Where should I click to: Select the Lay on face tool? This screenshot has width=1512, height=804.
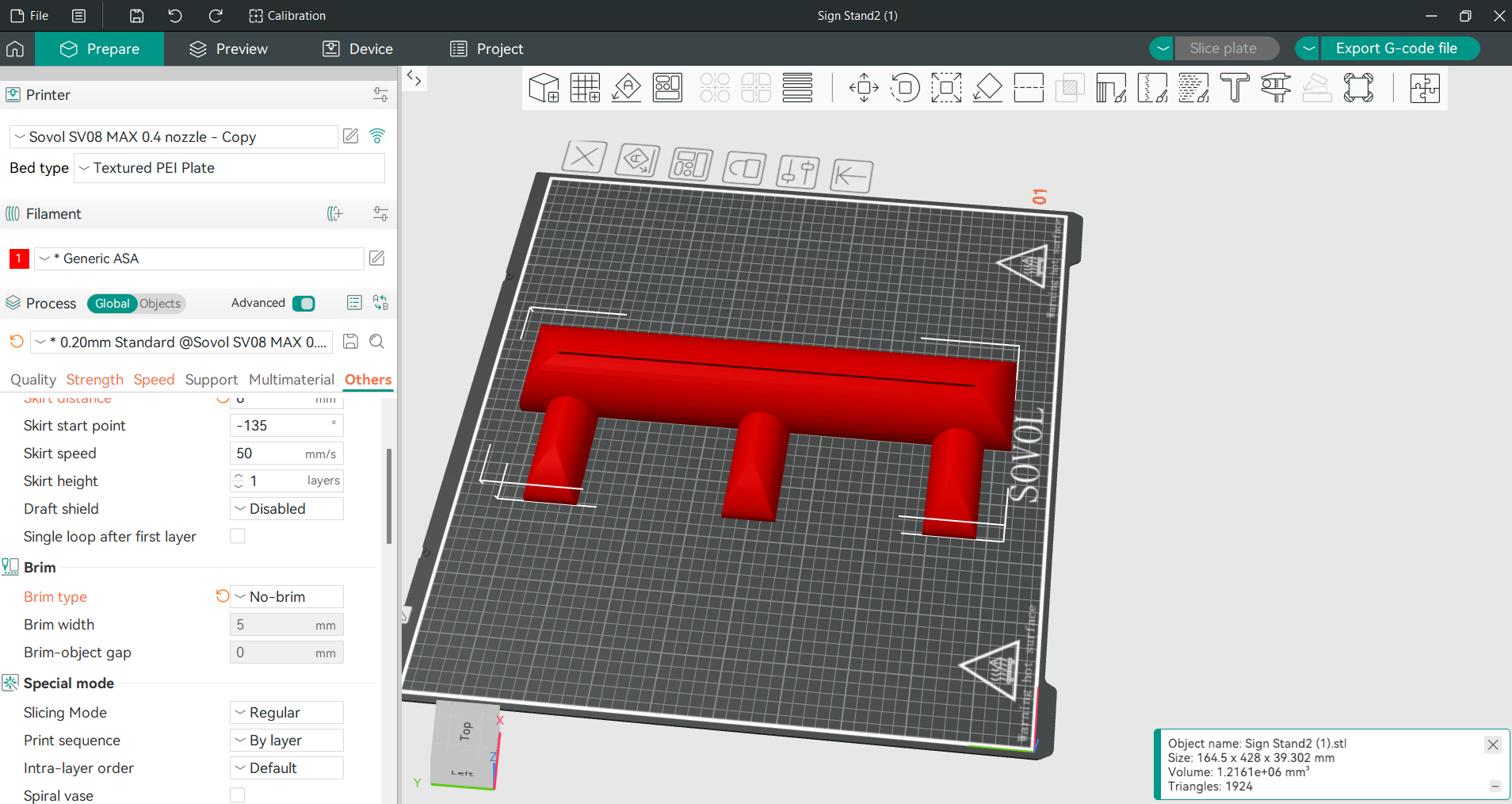[987, 88]
